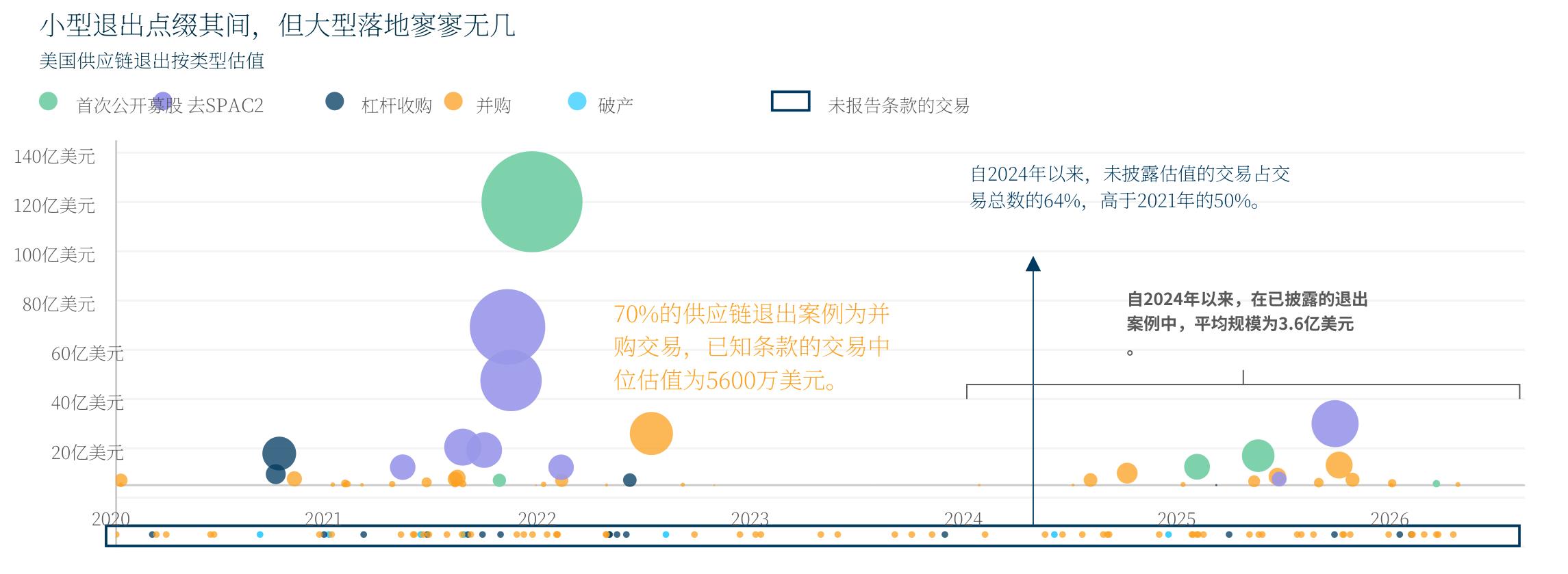Select the 去SPAC2 legend label

pyautogui.click(x=225, y=105)
